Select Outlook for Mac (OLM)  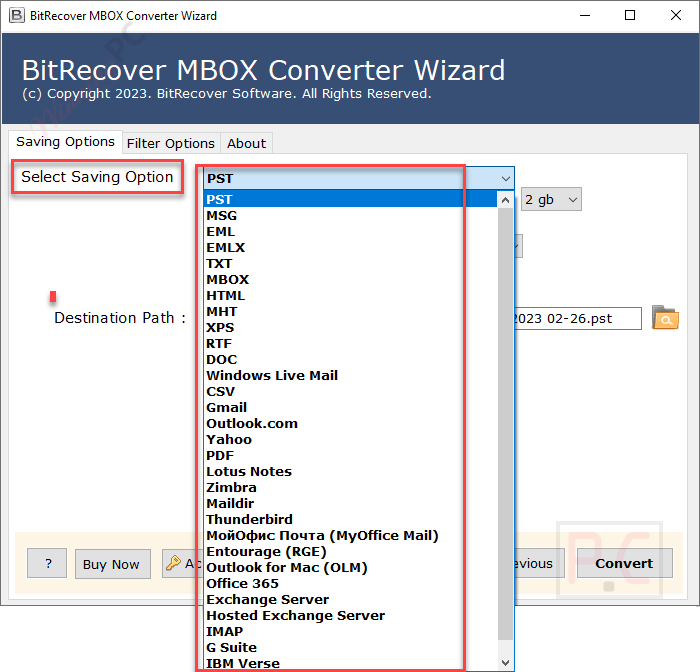(x=350, y=568)
